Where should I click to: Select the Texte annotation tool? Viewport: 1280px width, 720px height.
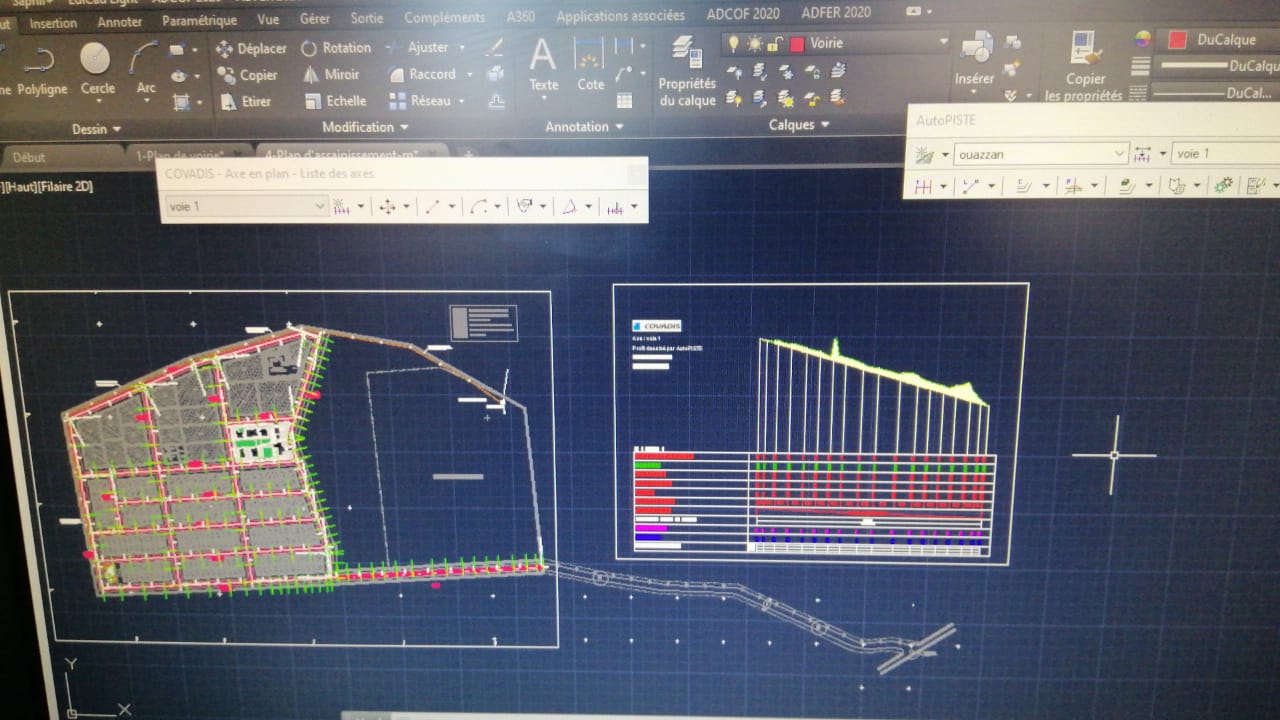pyautogui.click(x=543, y=65)
